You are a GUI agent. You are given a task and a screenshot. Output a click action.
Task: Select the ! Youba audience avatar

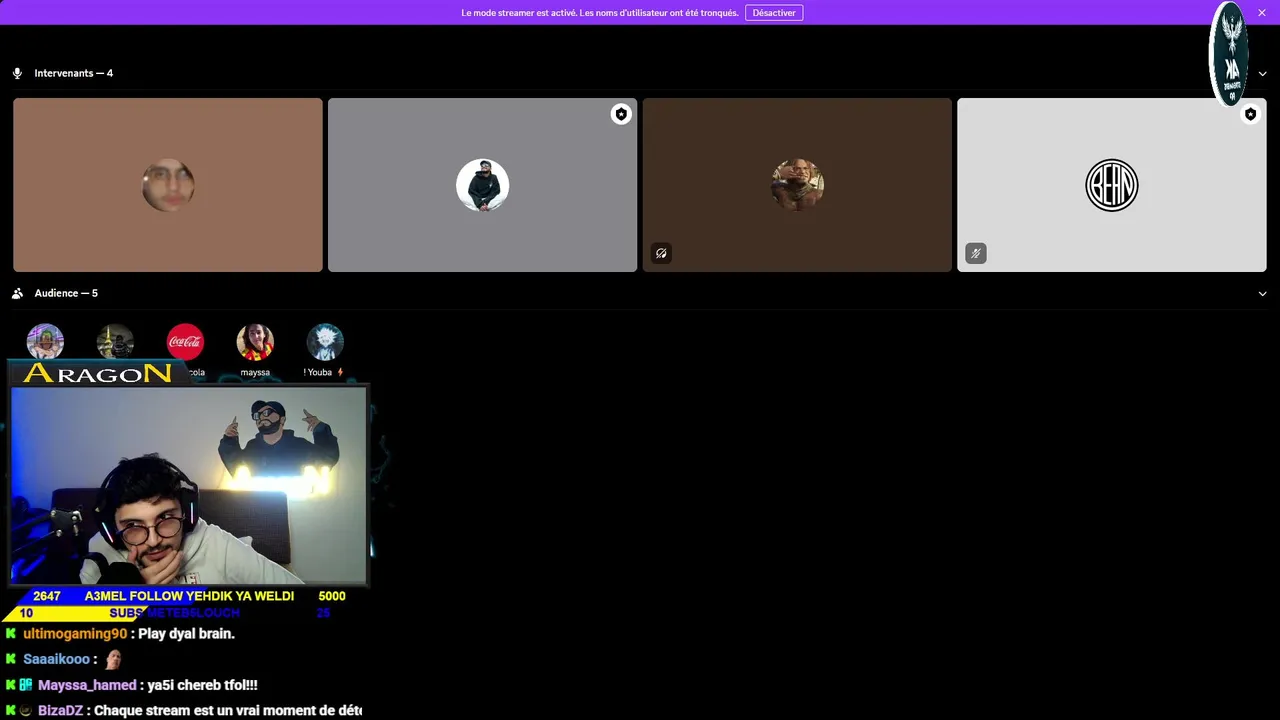325,342
